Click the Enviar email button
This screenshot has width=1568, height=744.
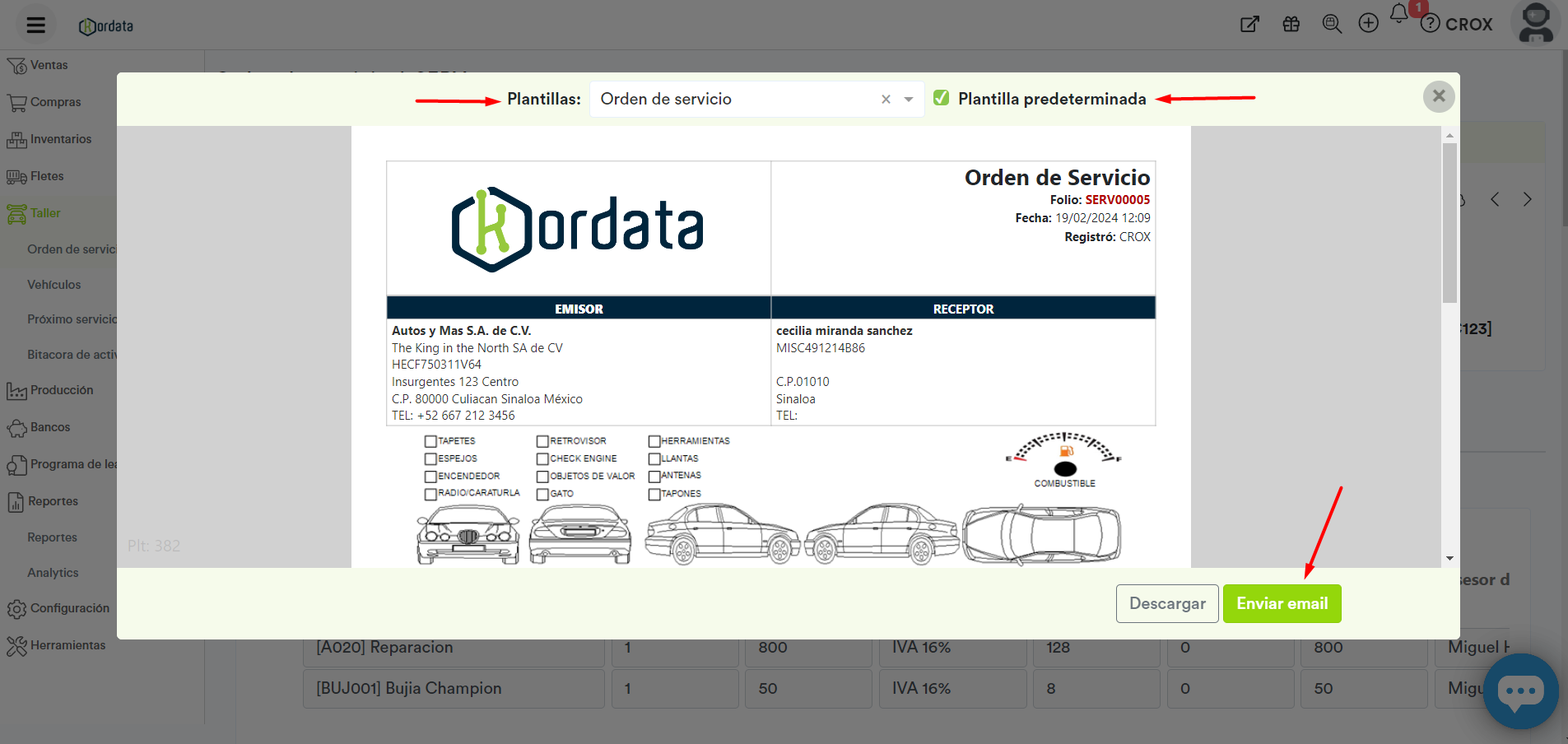point(1282,603)
